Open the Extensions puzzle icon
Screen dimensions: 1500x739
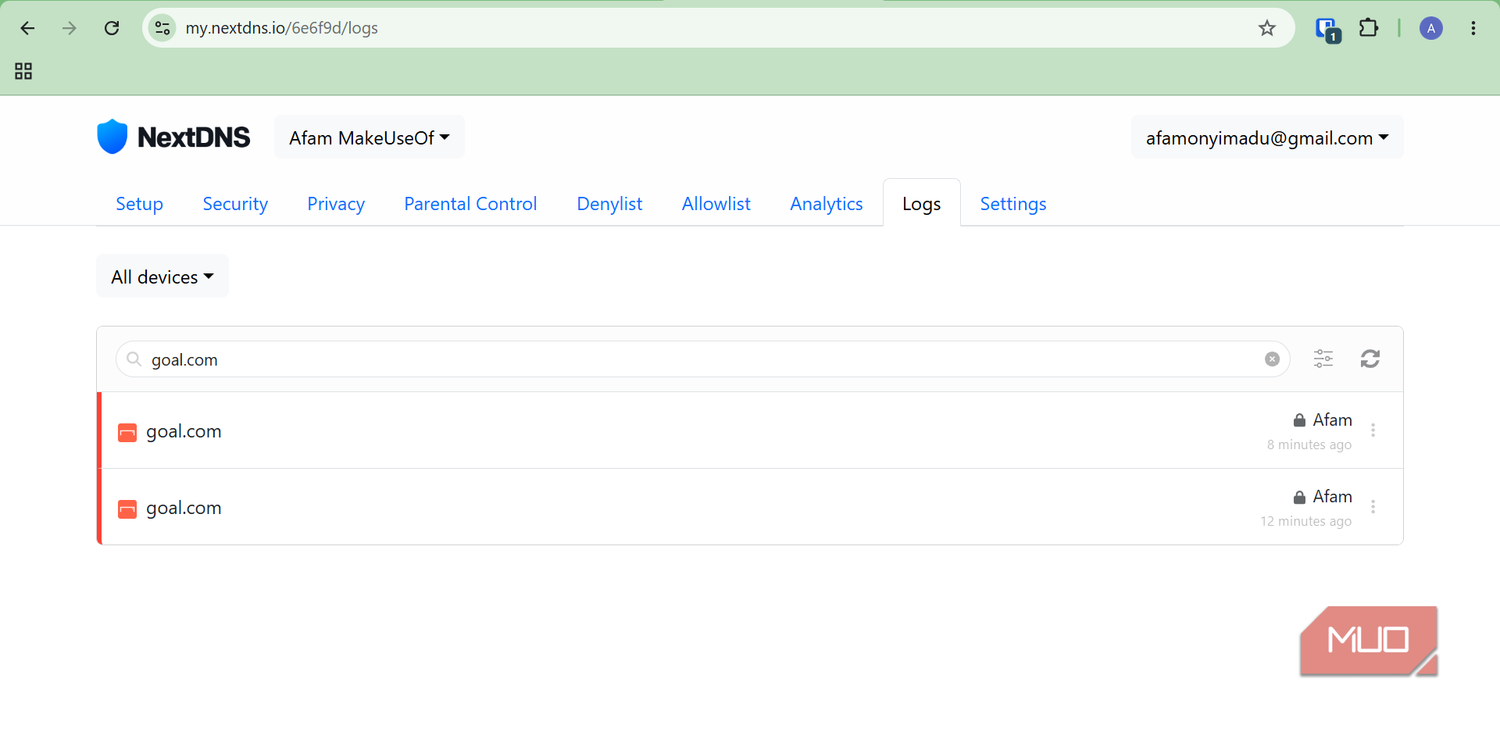(1369, 28)
